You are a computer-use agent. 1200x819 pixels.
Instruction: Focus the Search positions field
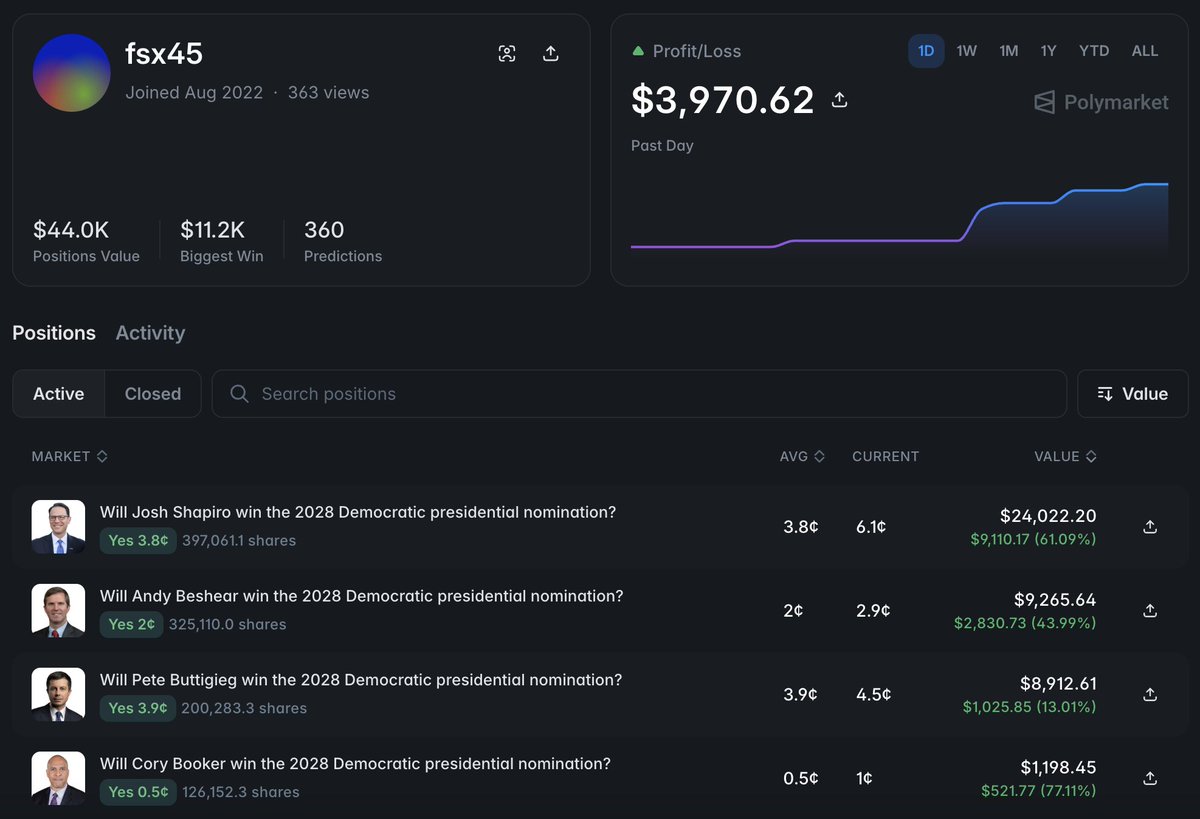[x=639, y=394]
